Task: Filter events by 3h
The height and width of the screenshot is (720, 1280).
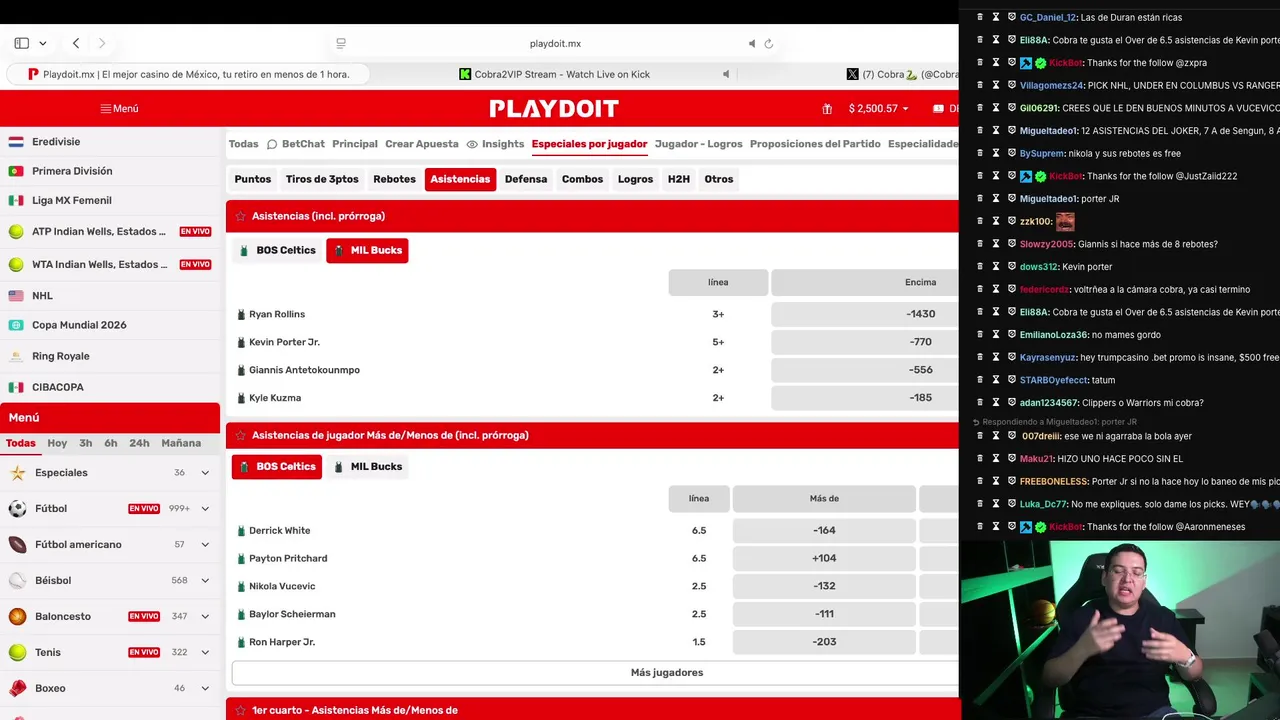Action: 86,443
